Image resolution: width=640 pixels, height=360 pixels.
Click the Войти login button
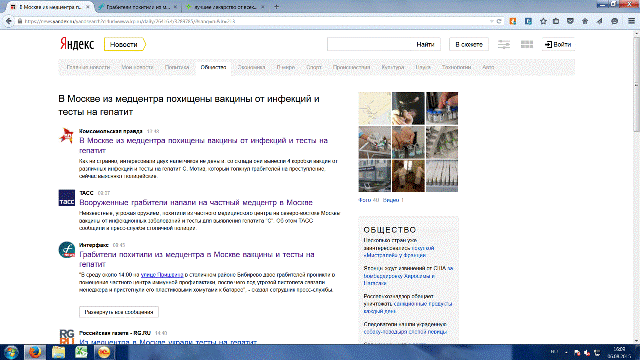click(558, 44)
